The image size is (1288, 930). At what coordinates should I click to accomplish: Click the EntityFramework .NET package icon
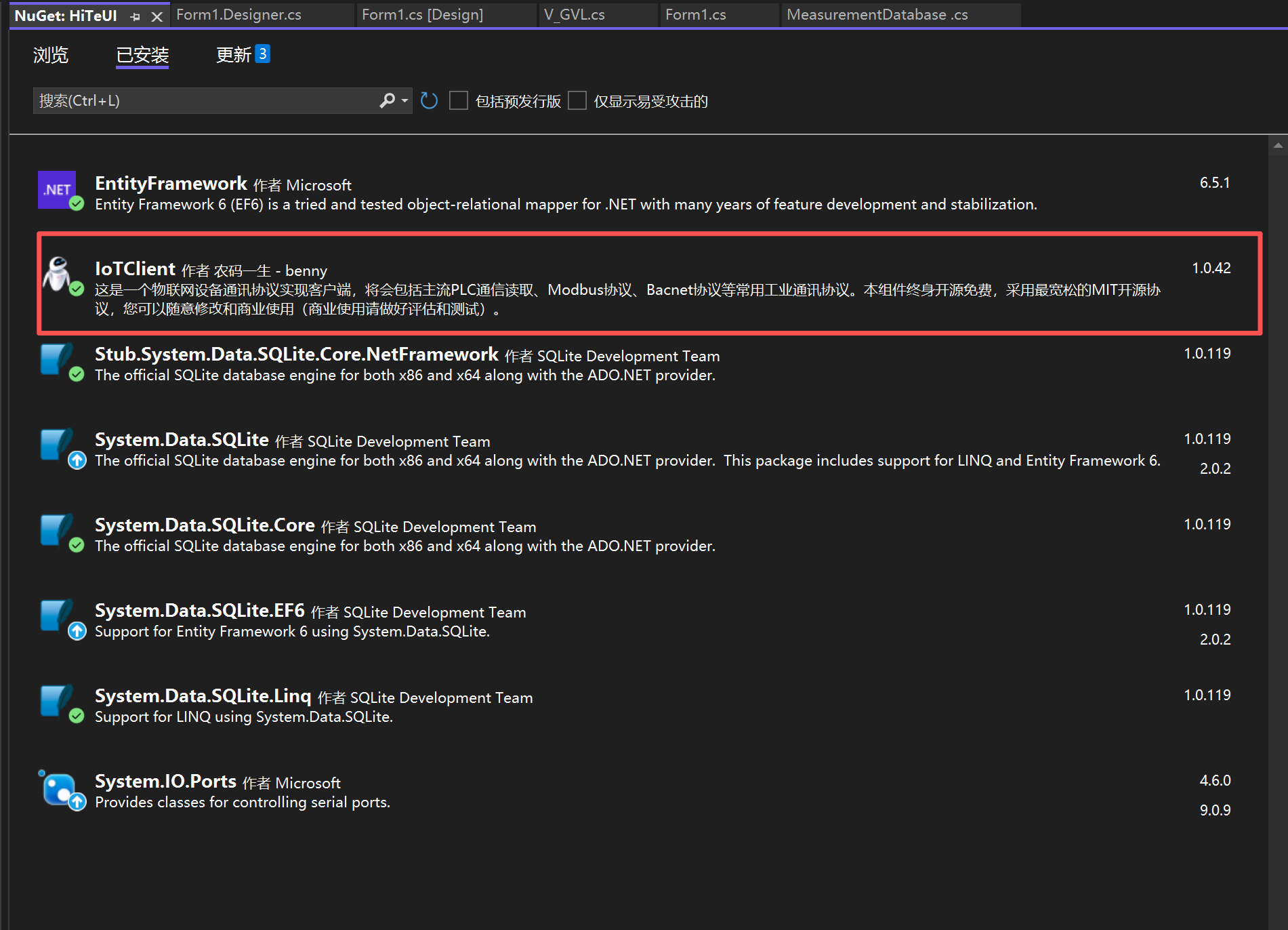[57, 189]
